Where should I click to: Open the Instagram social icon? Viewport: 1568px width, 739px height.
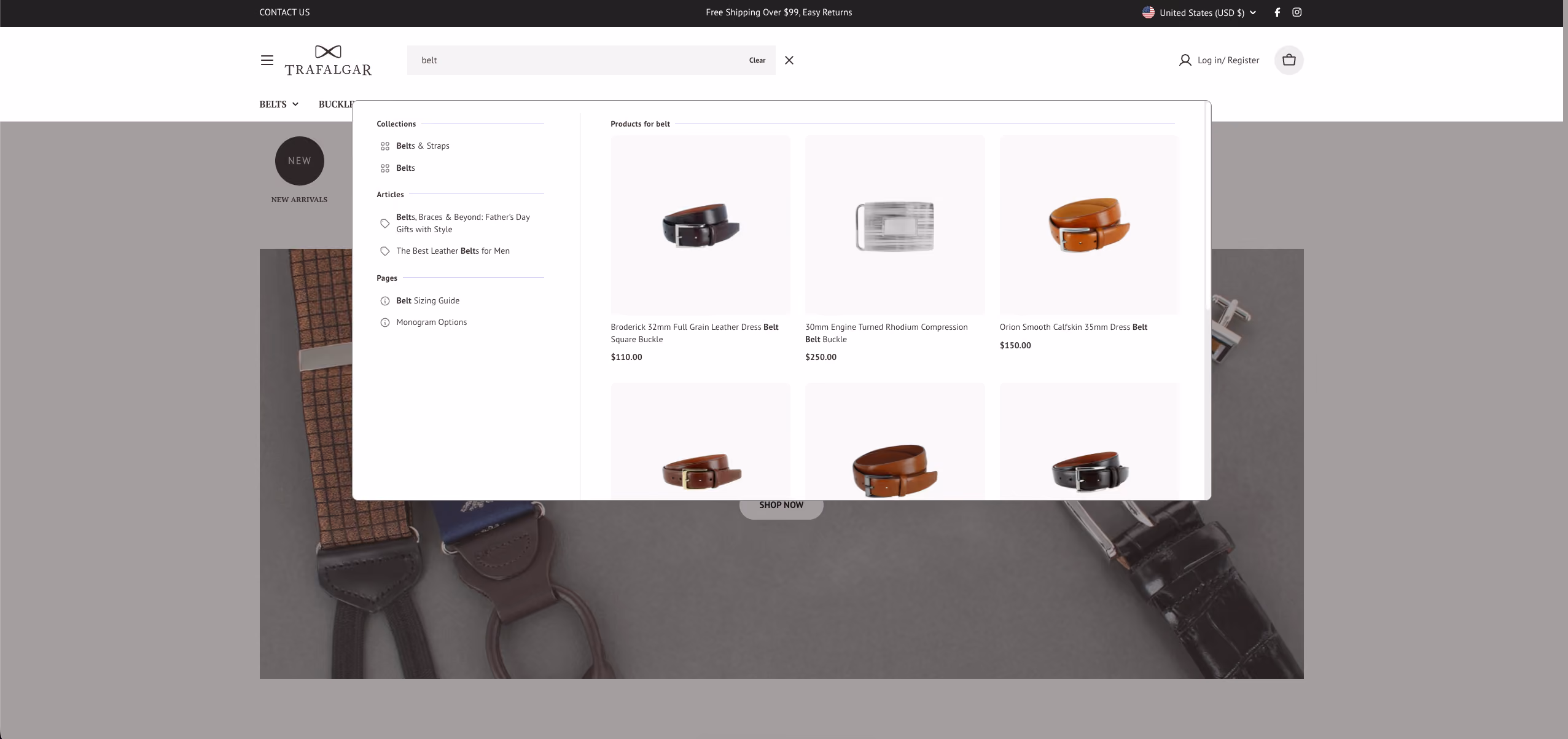[1297, 12]
